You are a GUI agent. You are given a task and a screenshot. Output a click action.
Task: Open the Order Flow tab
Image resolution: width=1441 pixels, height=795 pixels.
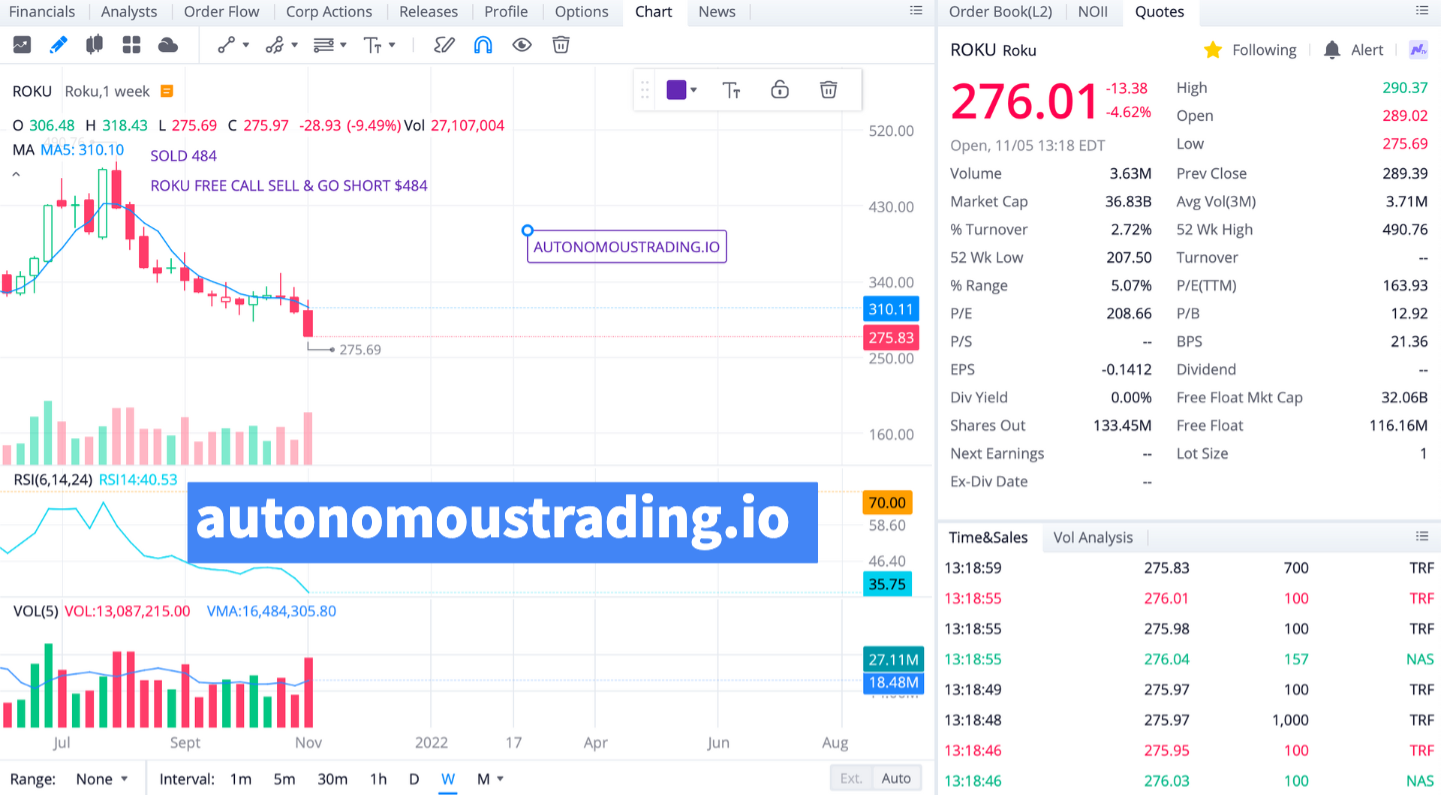(x=221, y=12)
